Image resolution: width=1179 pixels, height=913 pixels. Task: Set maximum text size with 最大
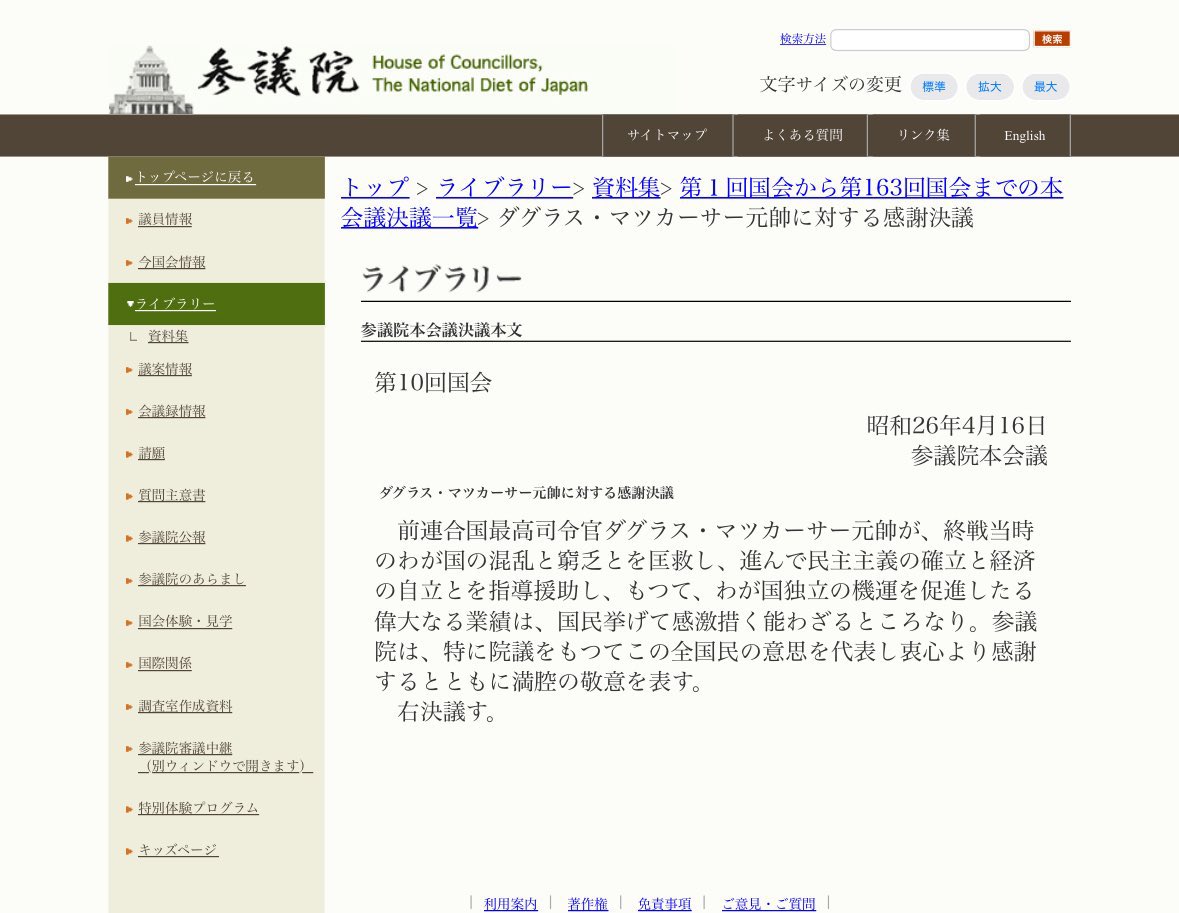tap(1045, 87)
